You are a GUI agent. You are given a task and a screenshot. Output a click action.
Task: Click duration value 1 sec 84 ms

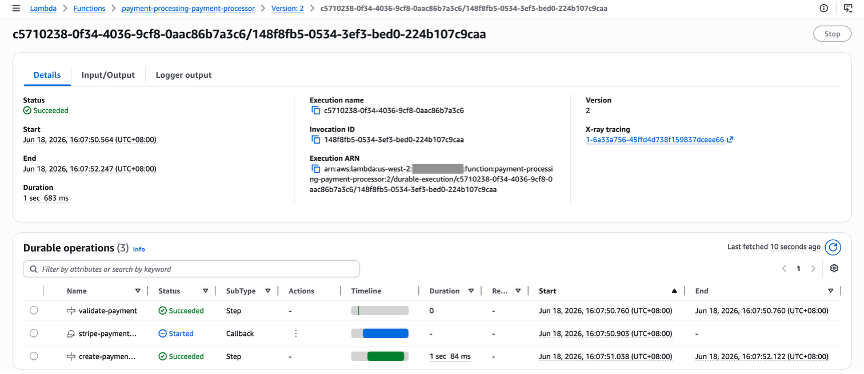click(450, 356)
